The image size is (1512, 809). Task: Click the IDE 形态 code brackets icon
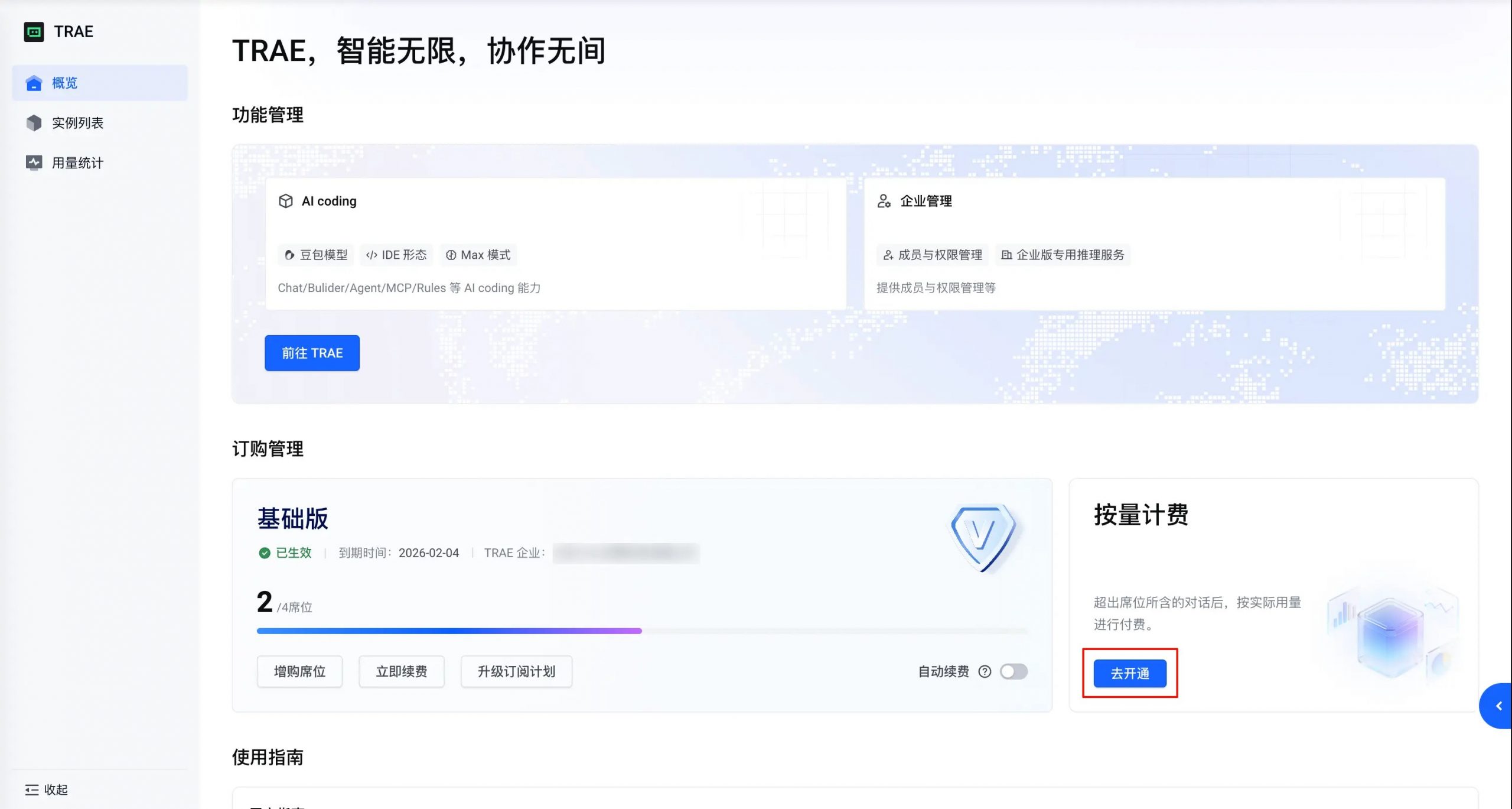372,255
